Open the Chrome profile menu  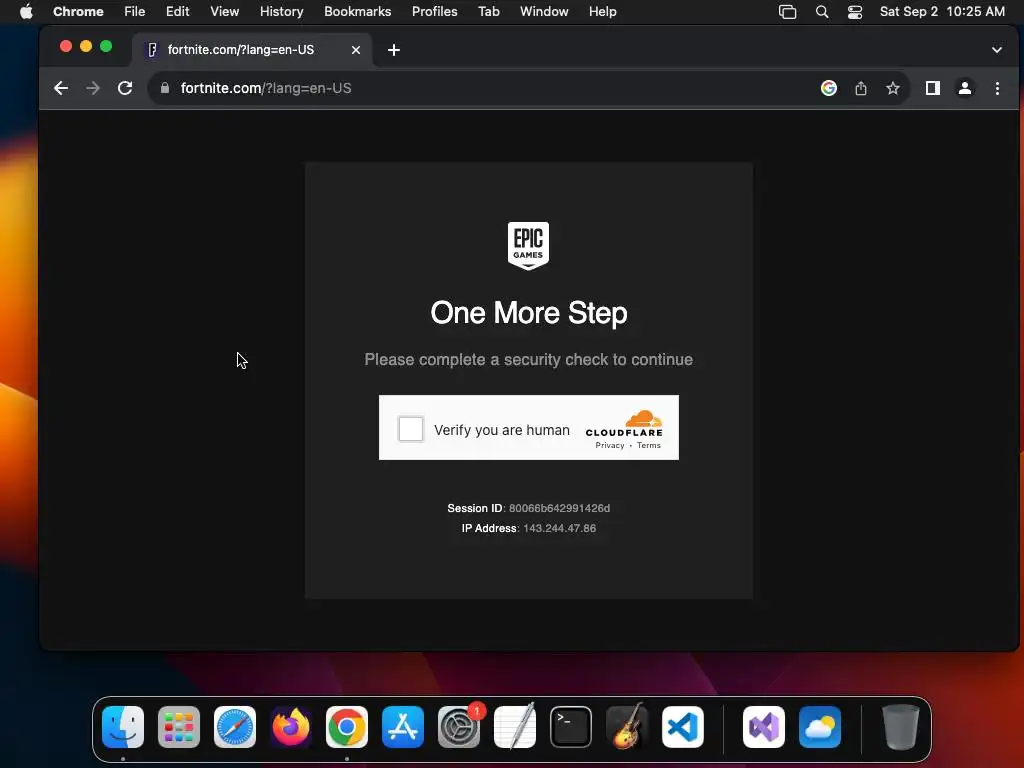[x=965, y=88]
